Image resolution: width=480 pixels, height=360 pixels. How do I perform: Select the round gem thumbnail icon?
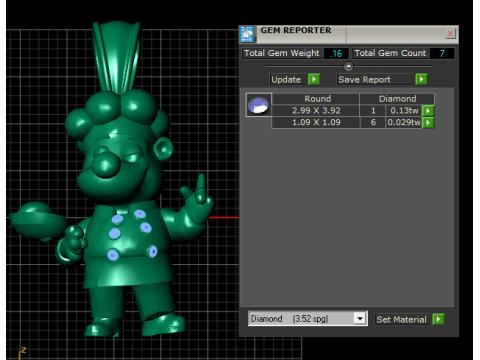[259, 105]
